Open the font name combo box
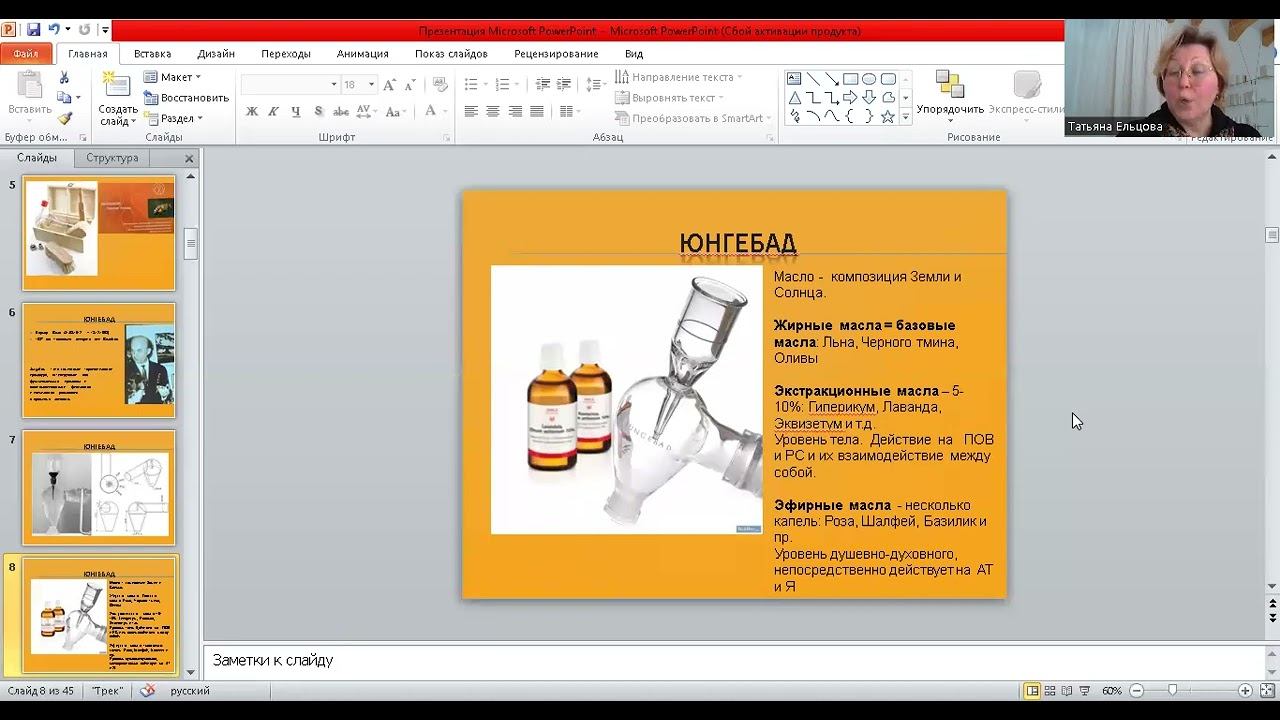Screen dimensions: 1280x720 tap(290, 85)
